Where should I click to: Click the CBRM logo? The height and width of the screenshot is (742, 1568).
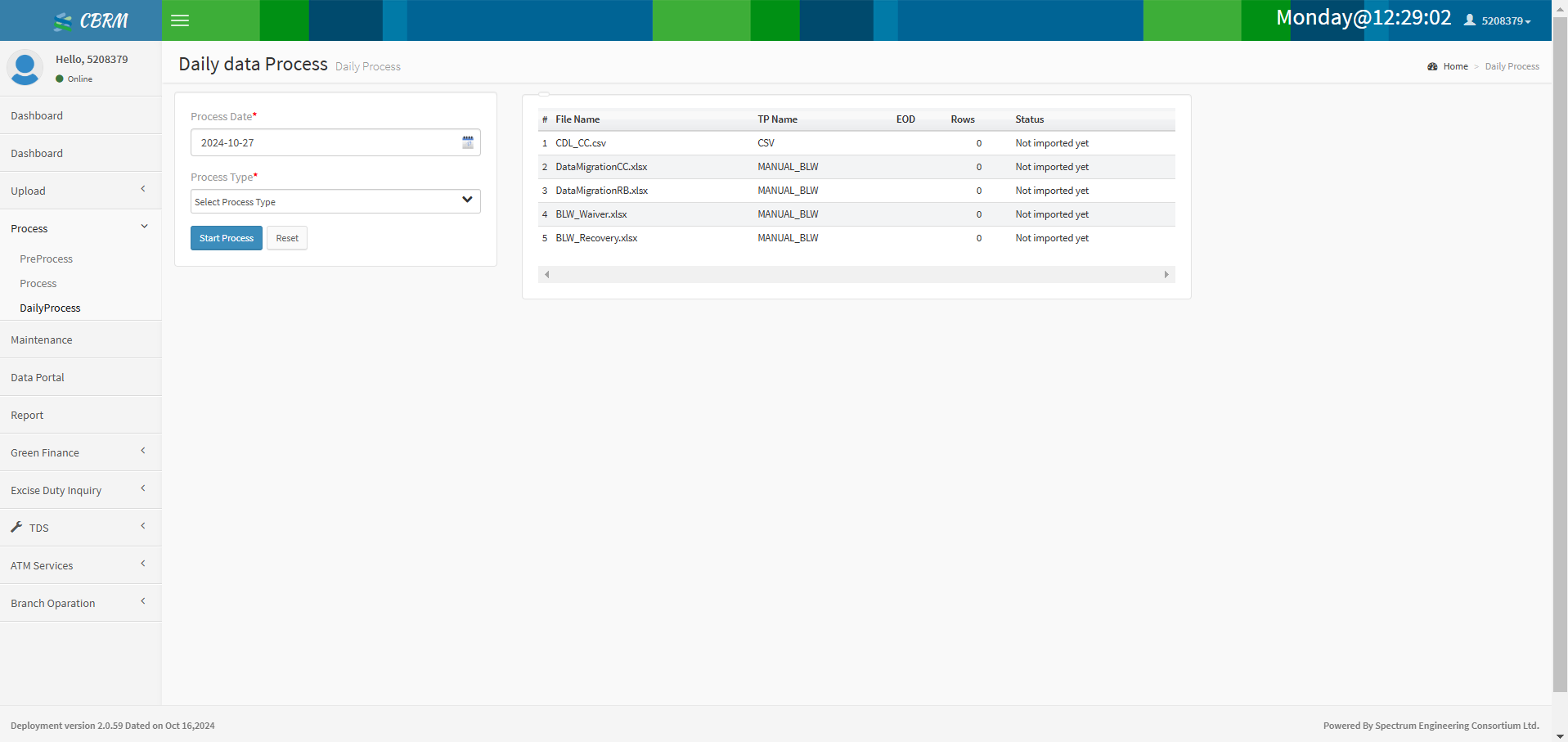pyautogui.click(x=91, y=20)
